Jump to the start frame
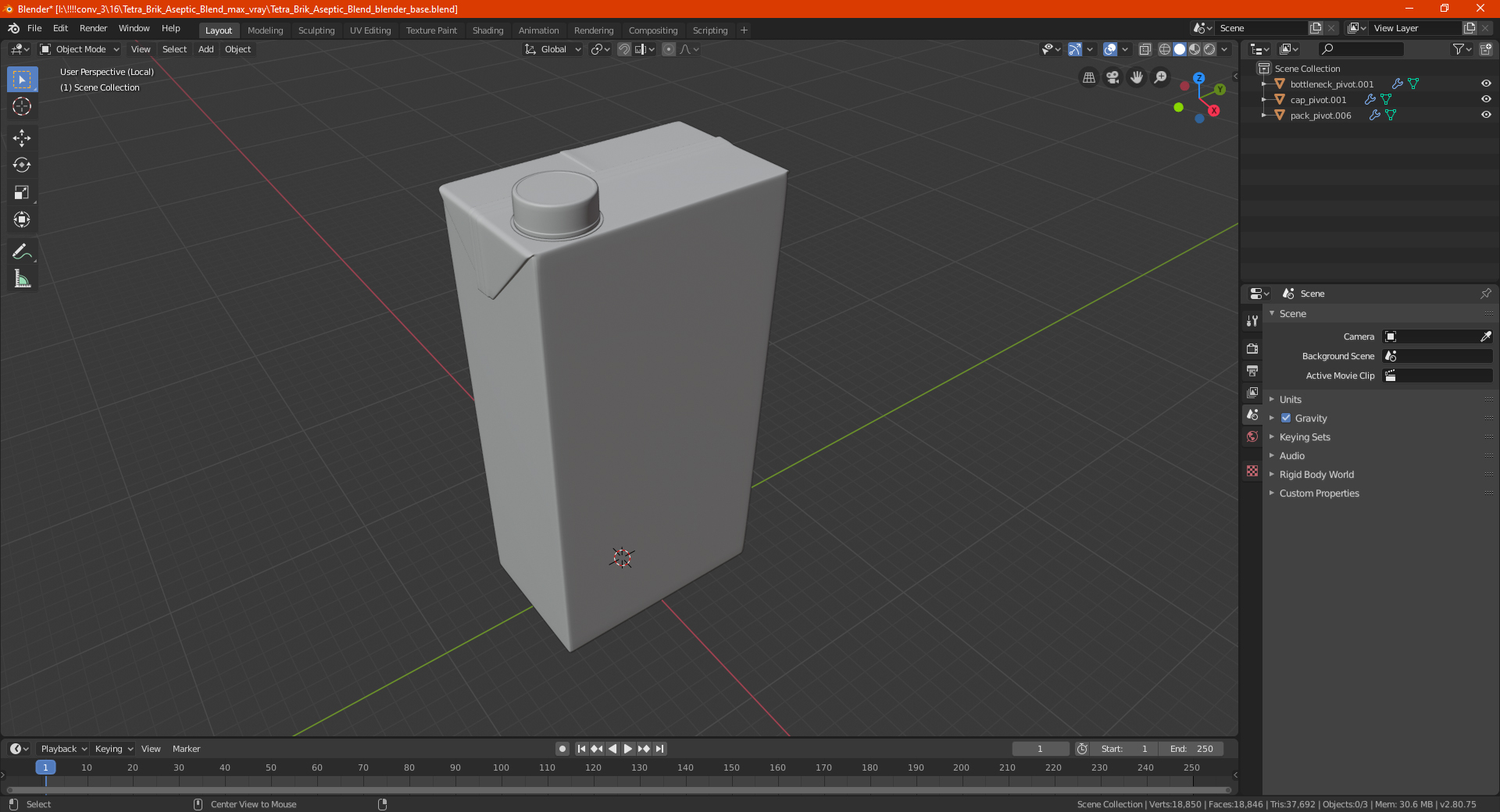The image size is (1500, 812). [x=581, y=749]
